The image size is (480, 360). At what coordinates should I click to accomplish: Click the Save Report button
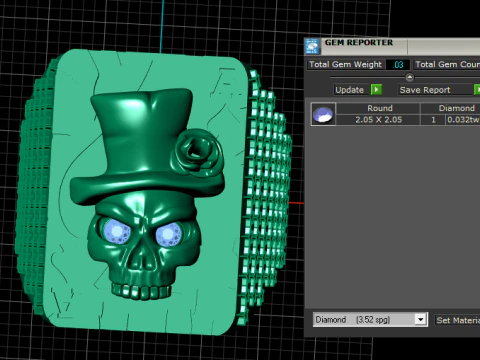click(x=435, y=90)
